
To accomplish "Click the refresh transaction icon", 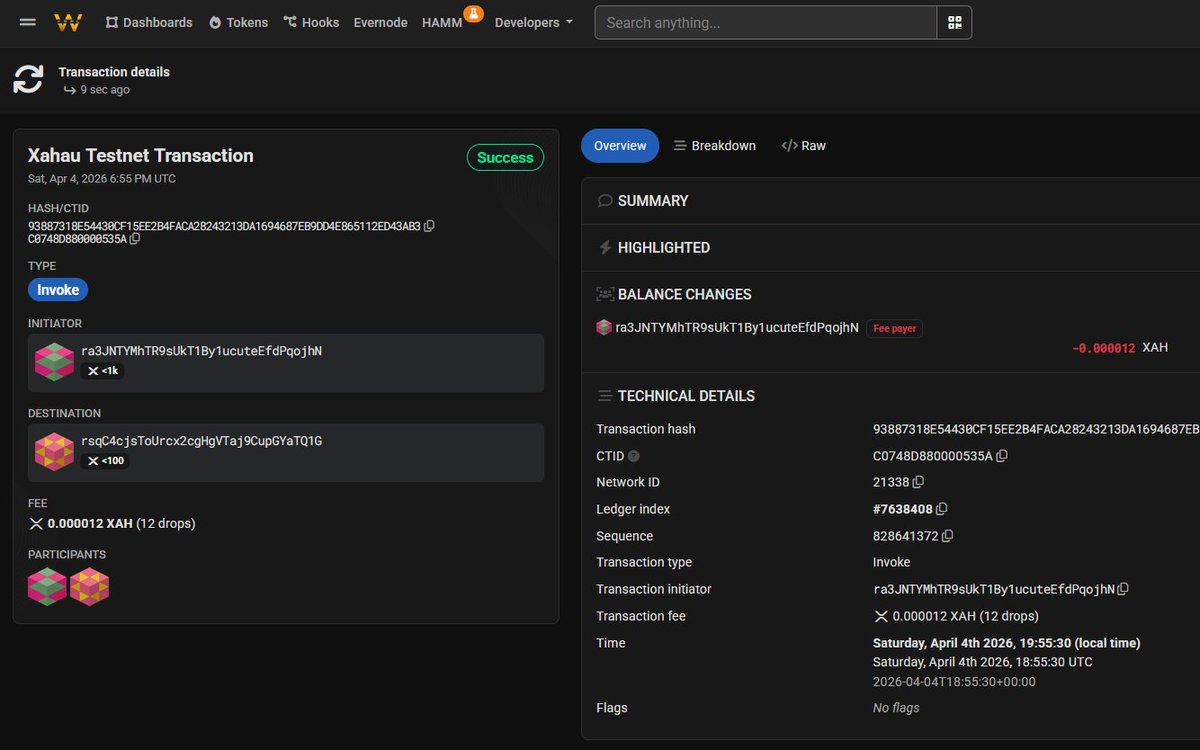I will (28, 80).
